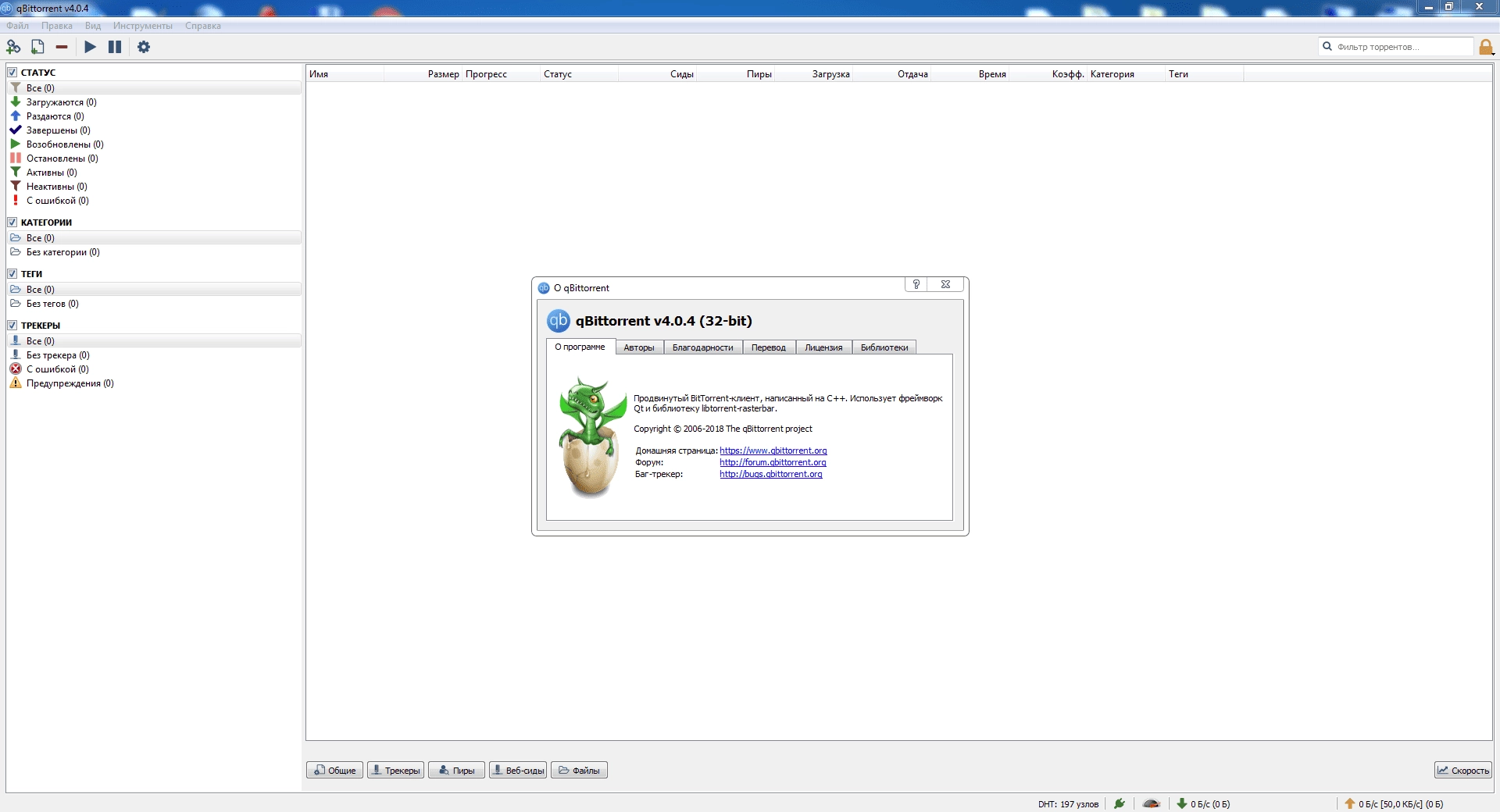Filter by Завершены (0) status
The width and height of the screenshot is (1500, 812).
tap(154, 130)
